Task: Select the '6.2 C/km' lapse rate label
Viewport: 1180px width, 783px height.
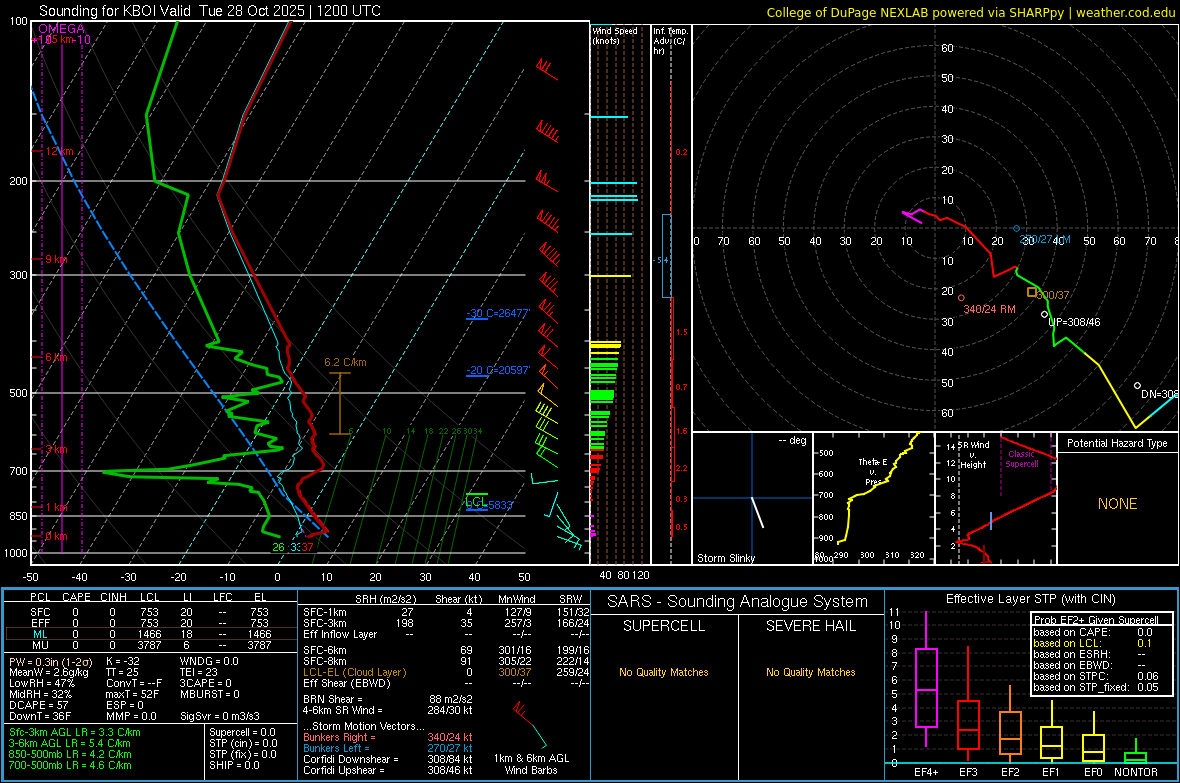Action: coord(345,362)
